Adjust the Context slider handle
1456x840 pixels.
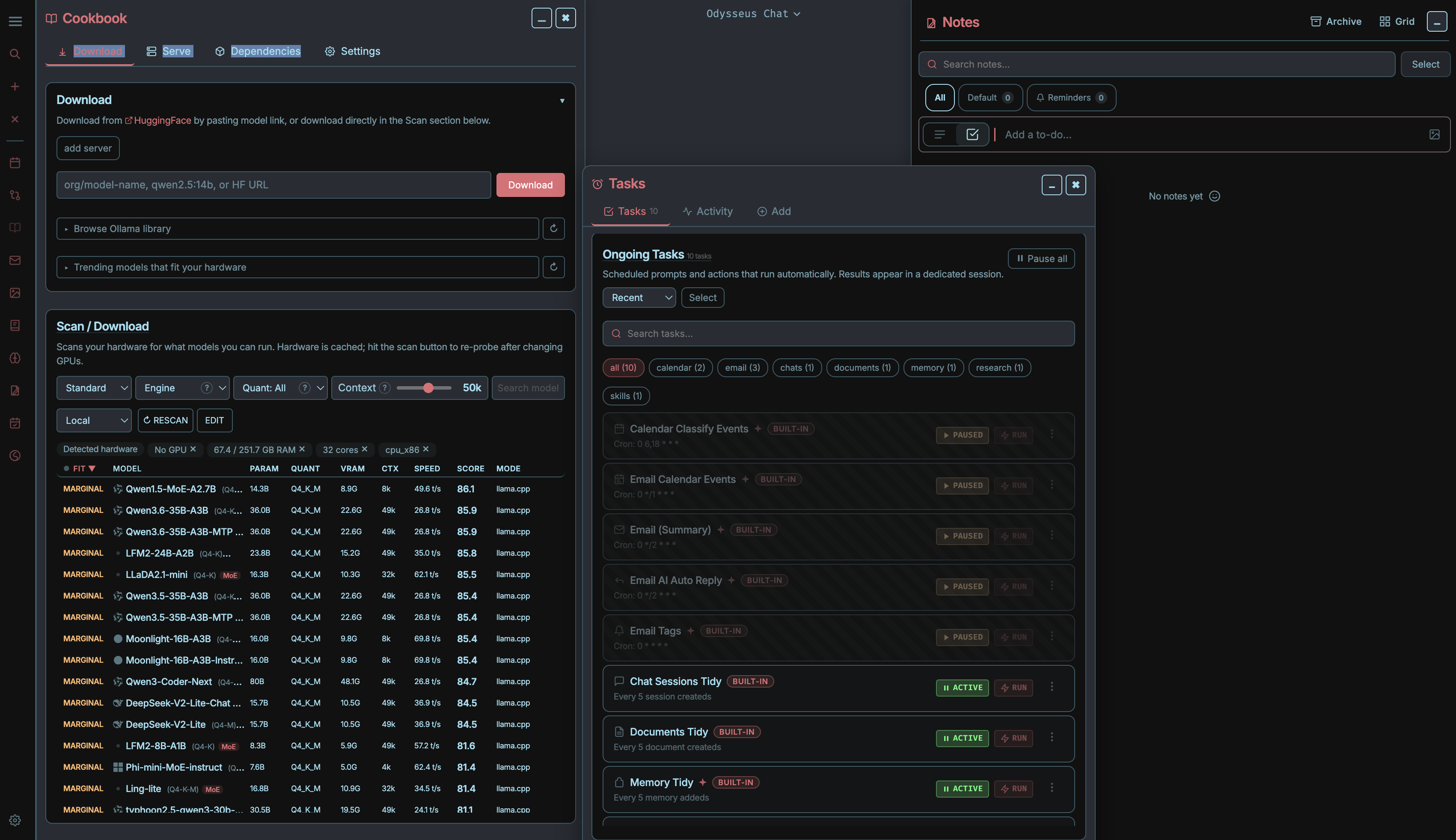point(428,388)
